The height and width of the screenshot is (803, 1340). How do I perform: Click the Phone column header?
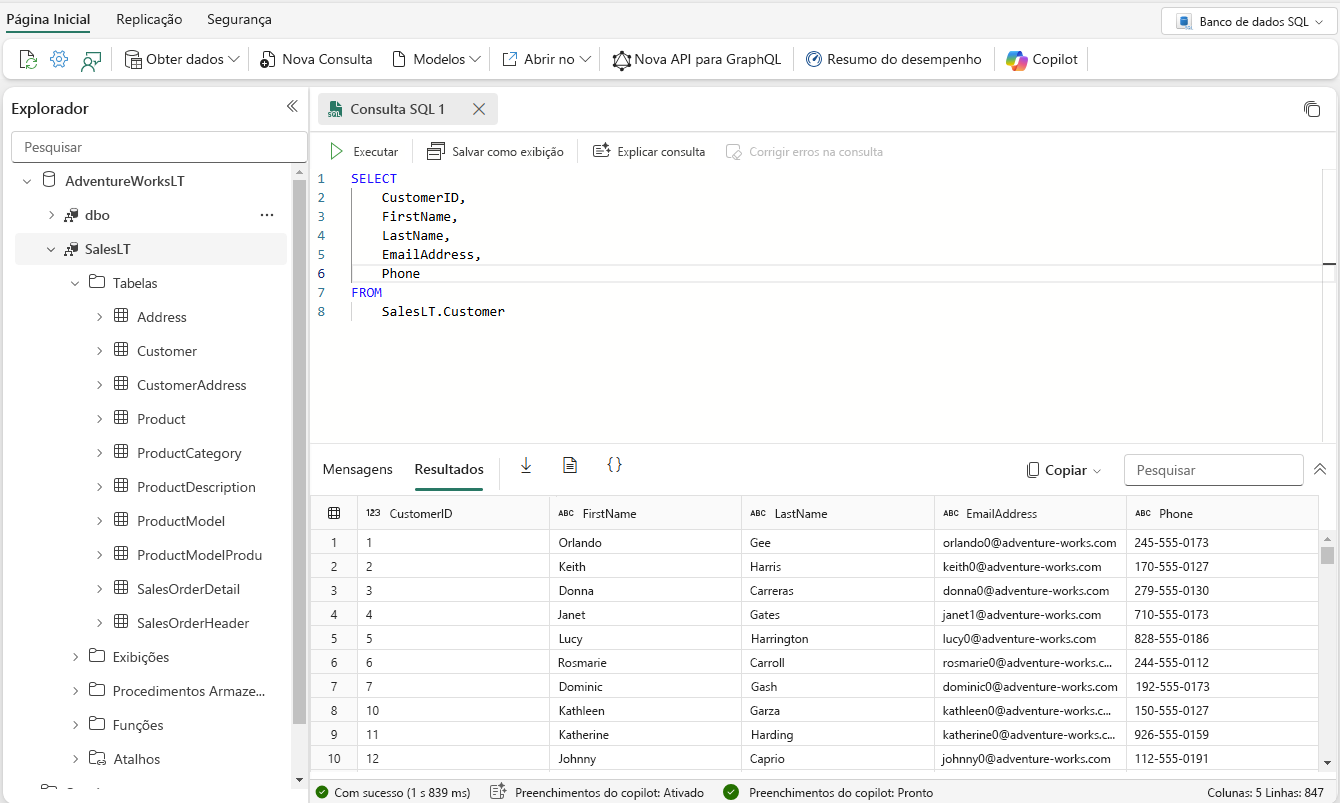[x=1222, y=514]
